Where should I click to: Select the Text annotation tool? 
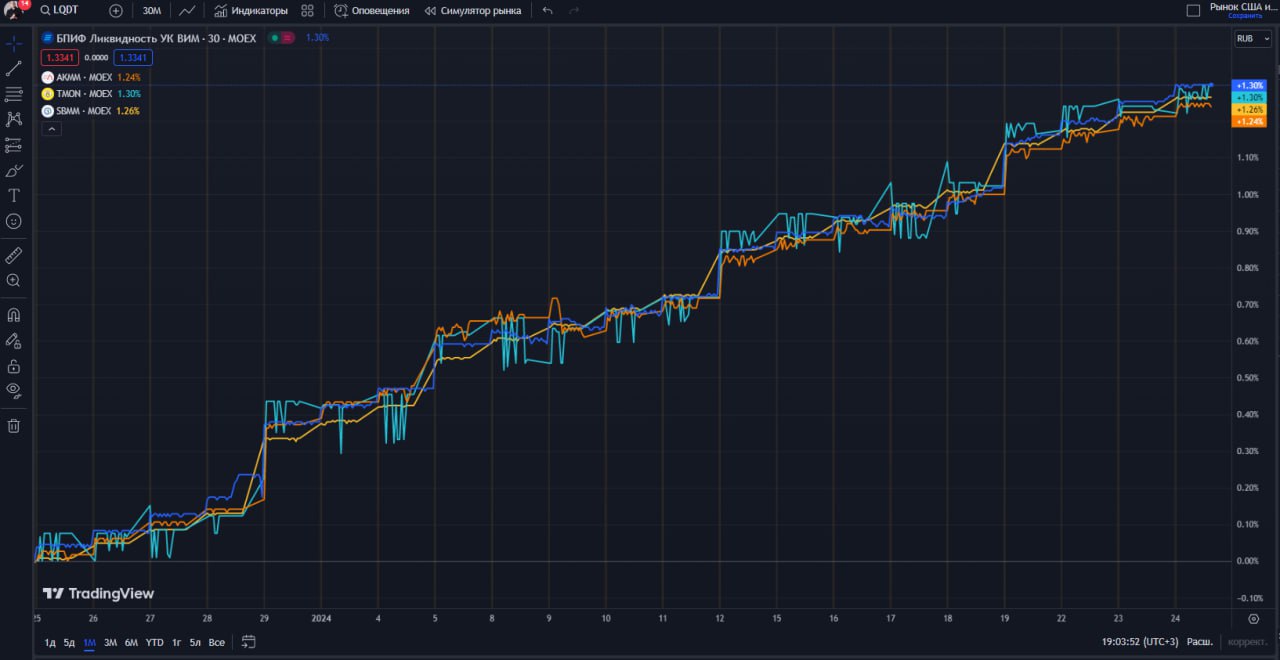click(x=14, y=195)
